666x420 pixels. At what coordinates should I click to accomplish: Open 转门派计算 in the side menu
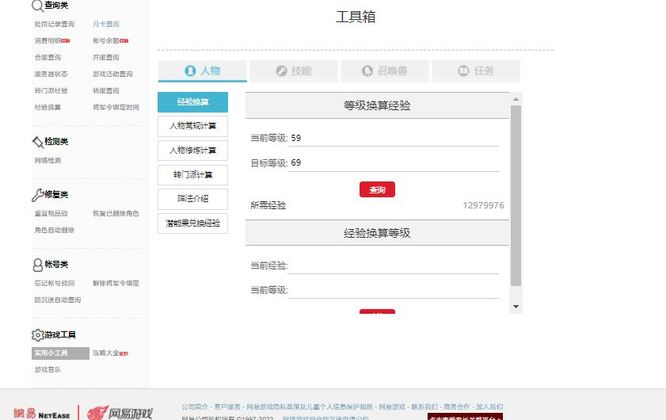[193, 175]
